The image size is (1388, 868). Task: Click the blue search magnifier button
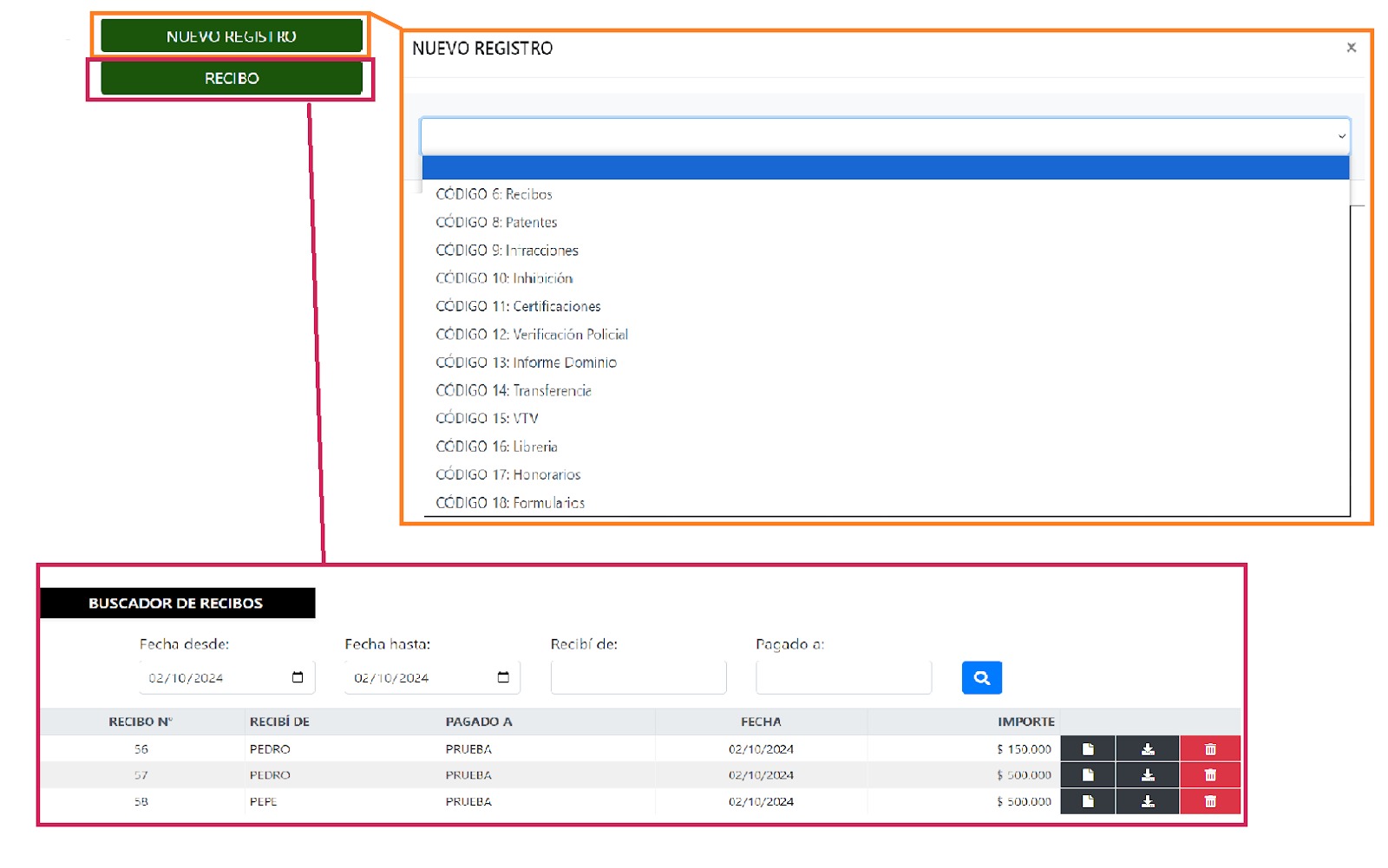(x=982, y=677)
